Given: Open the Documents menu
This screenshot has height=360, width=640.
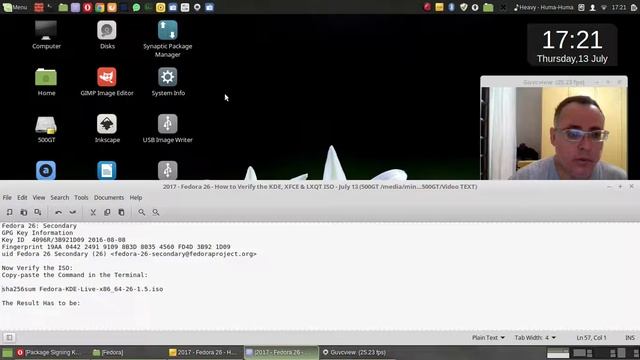Looking at the screenshot, I should pos(109,198).
